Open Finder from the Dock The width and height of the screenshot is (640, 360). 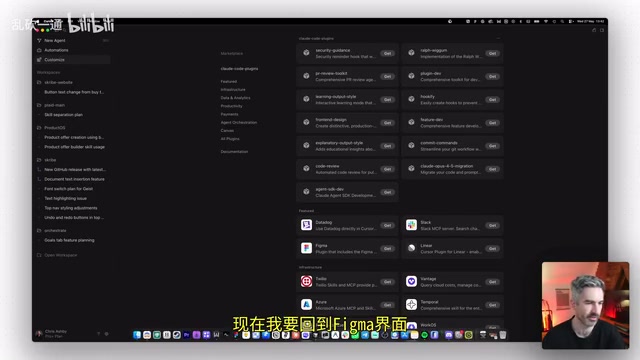click(137, 335)
